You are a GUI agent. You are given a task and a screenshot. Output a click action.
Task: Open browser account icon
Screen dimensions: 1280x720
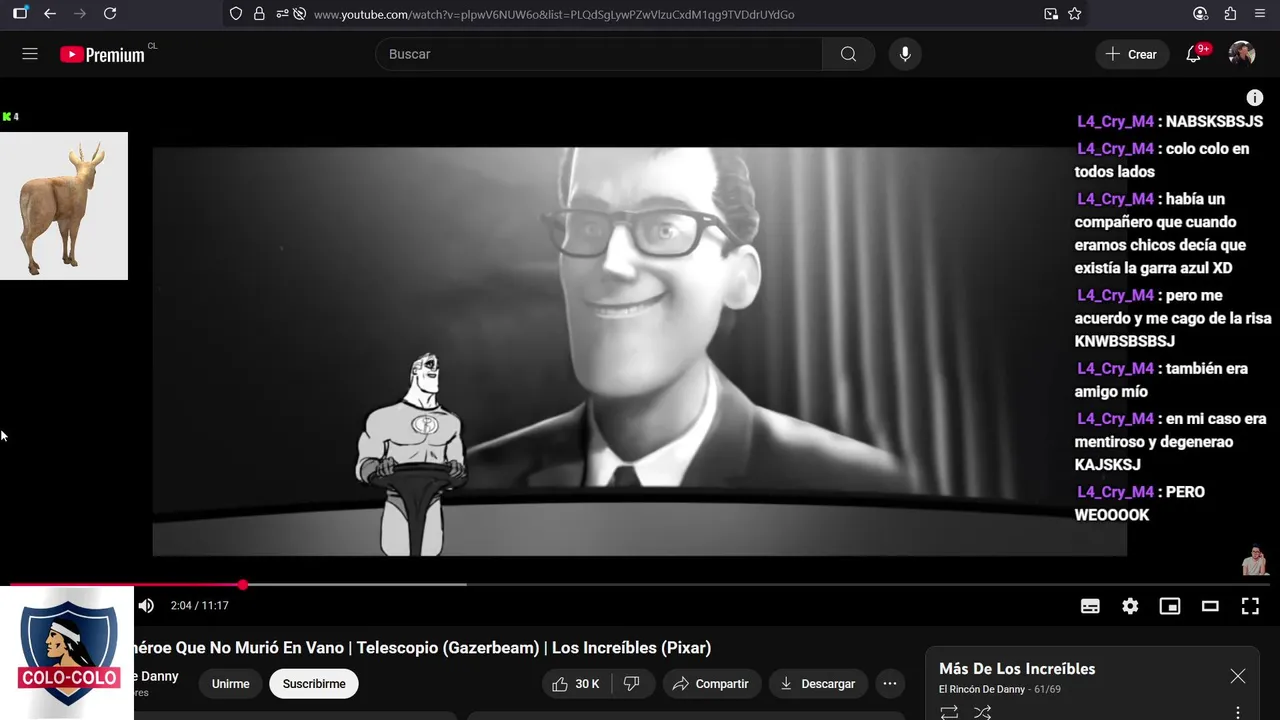pyautogui.click(x=1201, y=14)
